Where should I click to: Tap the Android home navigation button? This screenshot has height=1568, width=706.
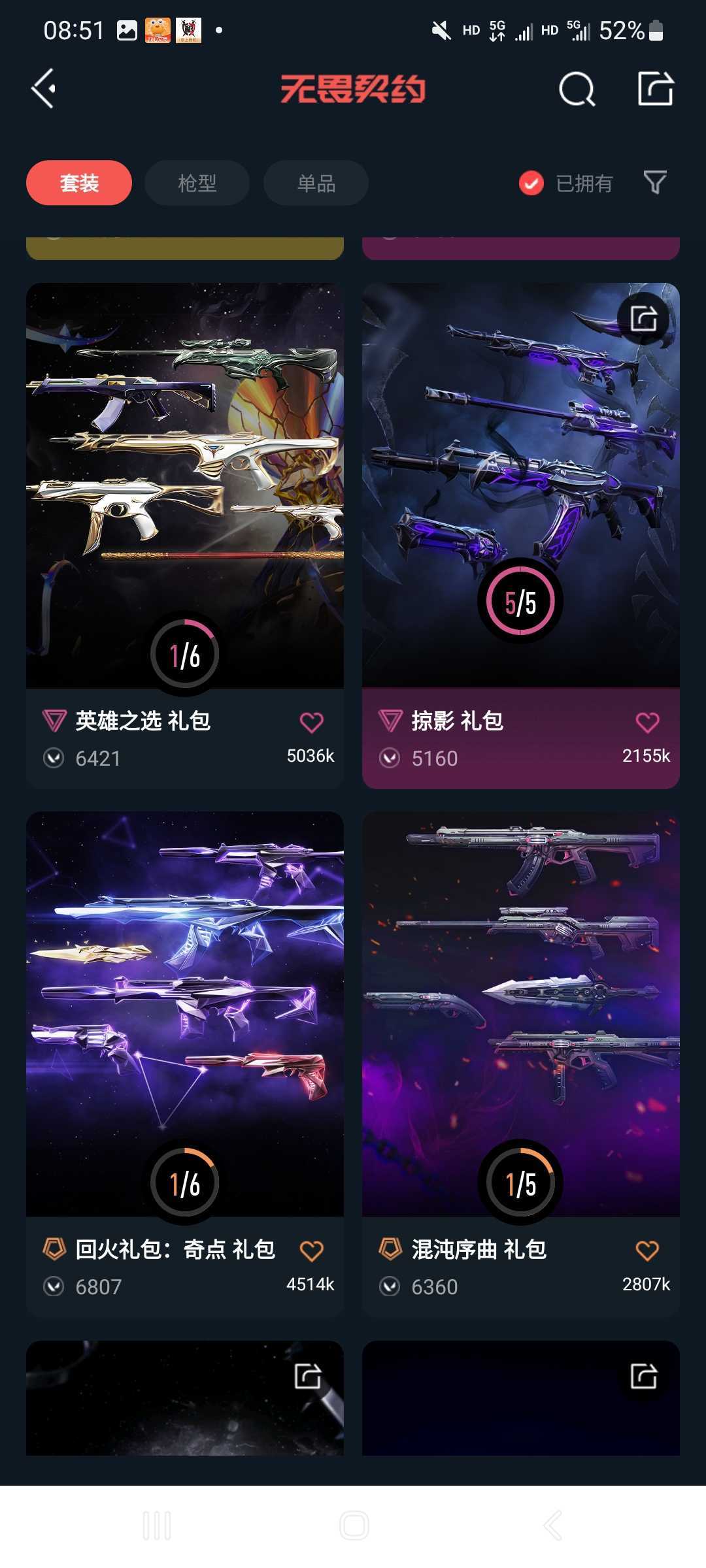click(354, 1526)
